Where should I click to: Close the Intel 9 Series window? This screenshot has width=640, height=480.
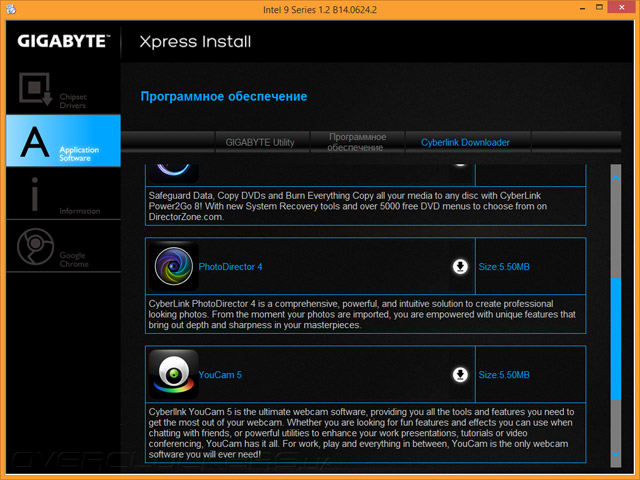pyautogui.click(x=622, y=7)
